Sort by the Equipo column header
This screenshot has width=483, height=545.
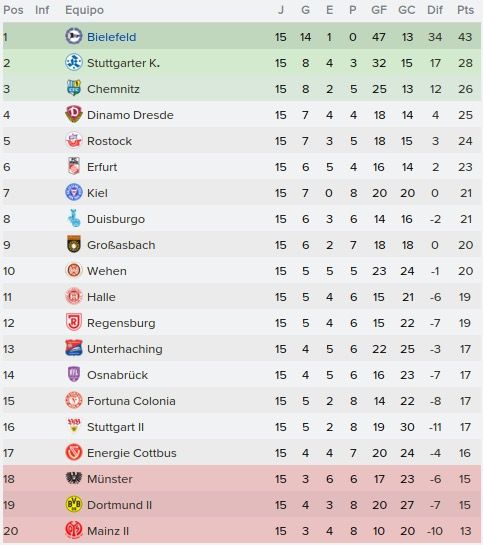pos(84,10)
